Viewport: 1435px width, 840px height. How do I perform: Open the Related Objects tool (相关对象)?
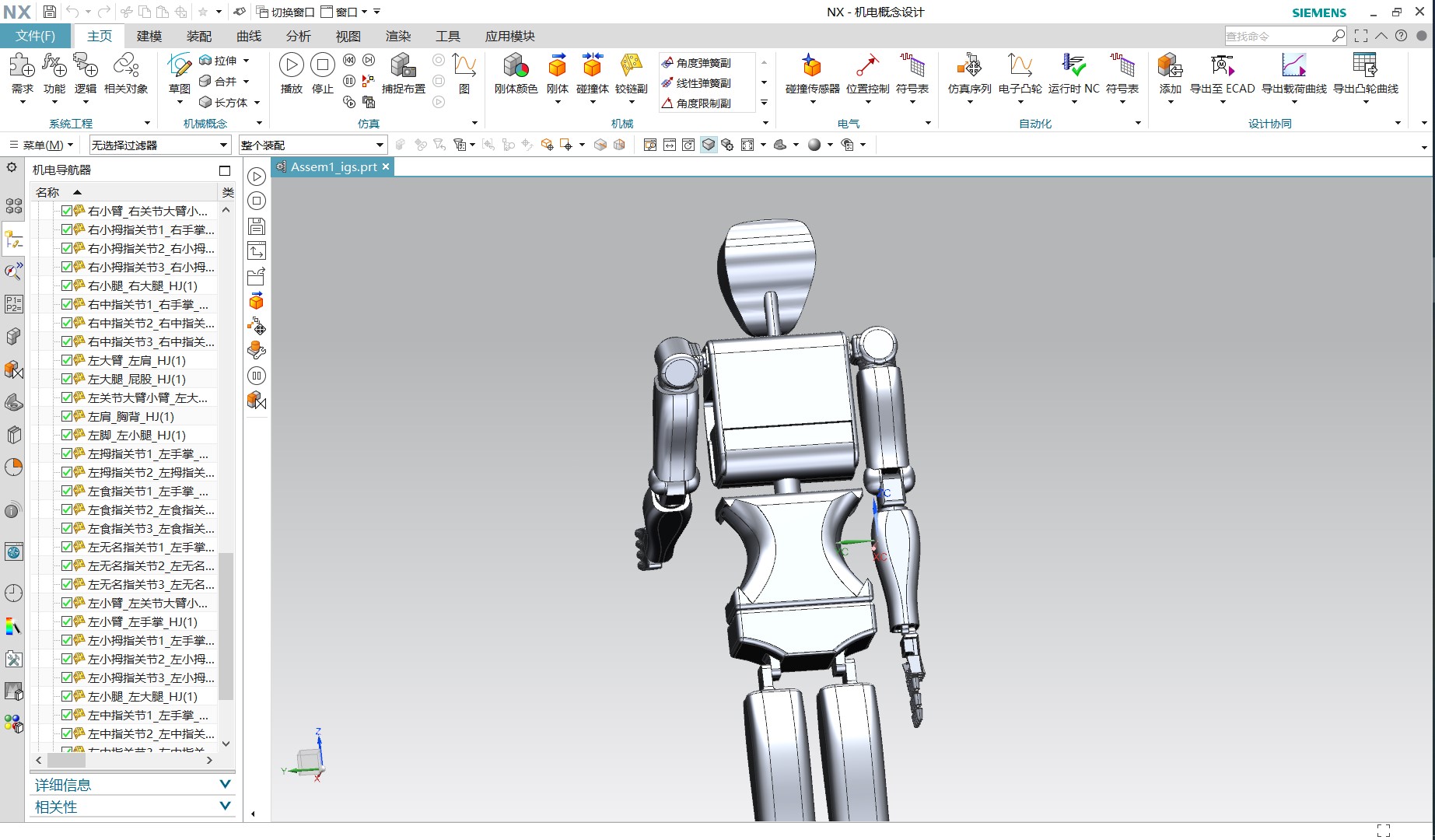pos(126,74)
